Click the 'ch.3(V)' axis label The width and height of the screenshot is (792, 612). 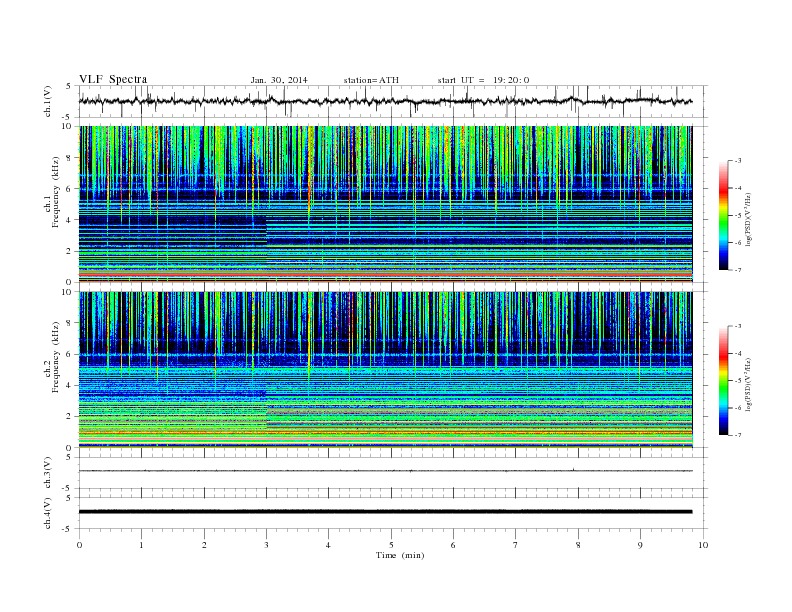pos(48,473)
